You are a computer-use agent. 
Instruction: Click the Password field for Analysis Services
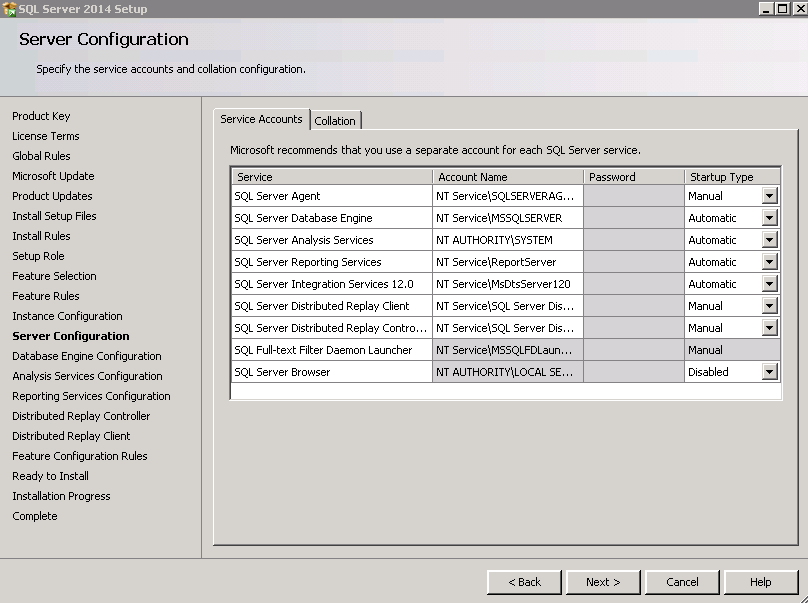[634, 240]
